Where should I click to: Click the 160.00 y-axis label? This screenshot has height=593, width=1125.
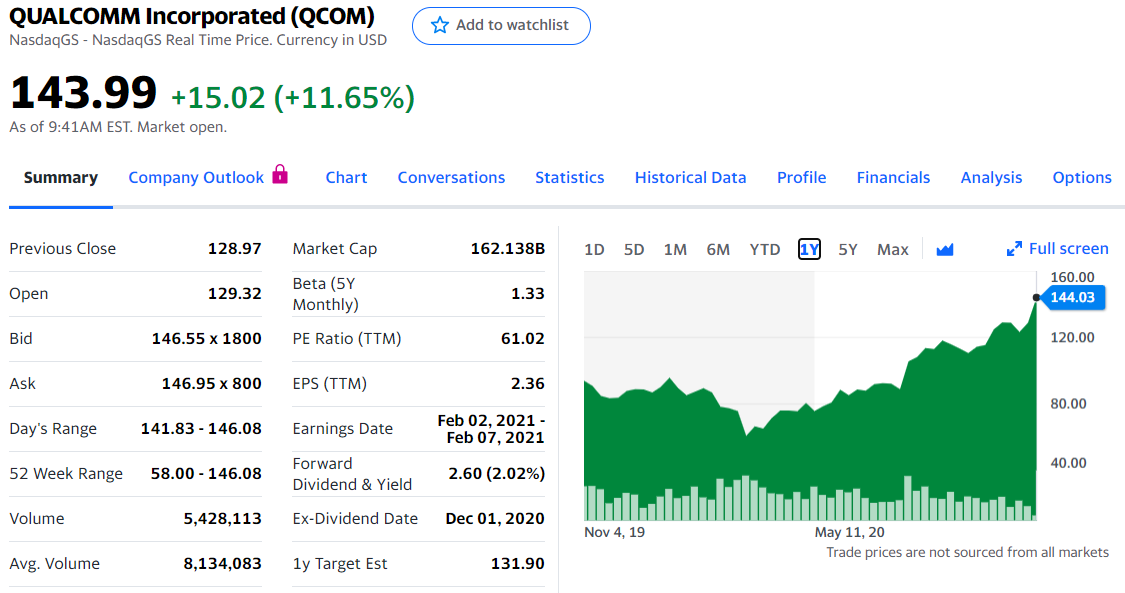point(1073,277)
